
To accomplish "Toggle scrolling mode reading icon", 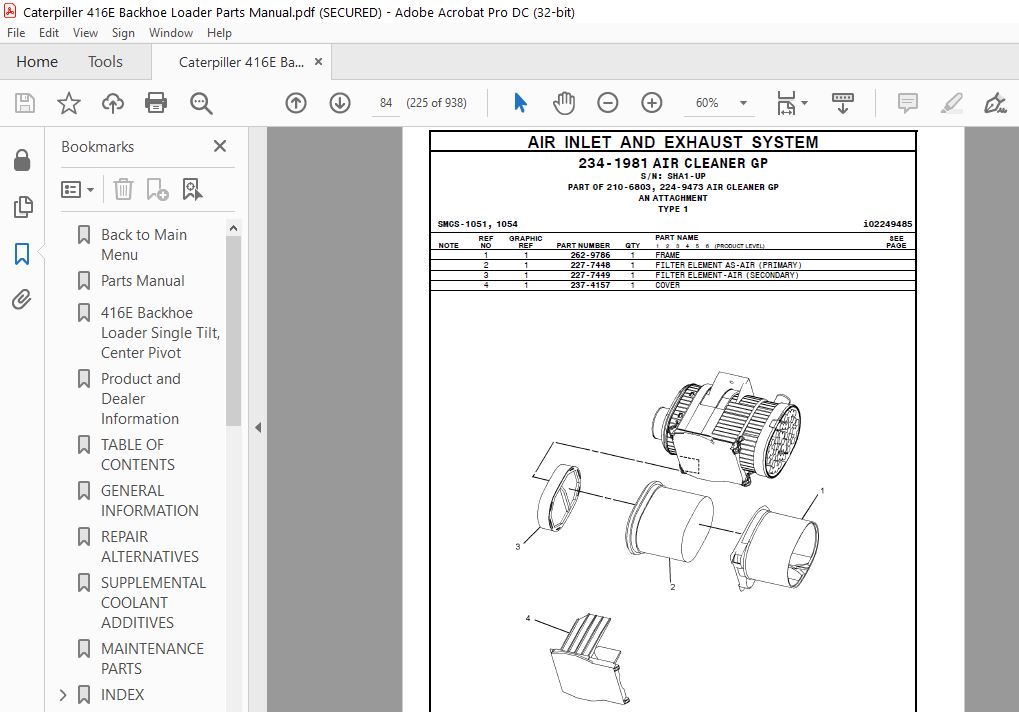I will [x=843, y=103].
